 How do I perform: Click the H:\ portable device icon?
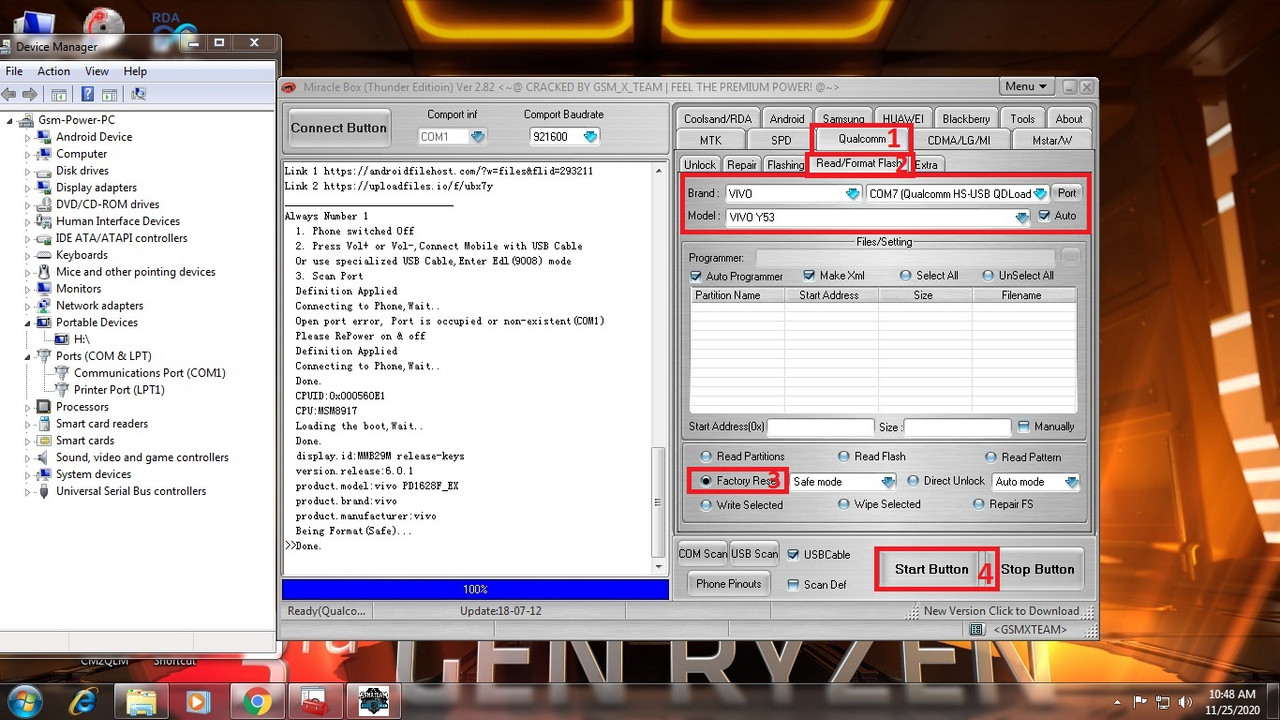click(62, 340)
